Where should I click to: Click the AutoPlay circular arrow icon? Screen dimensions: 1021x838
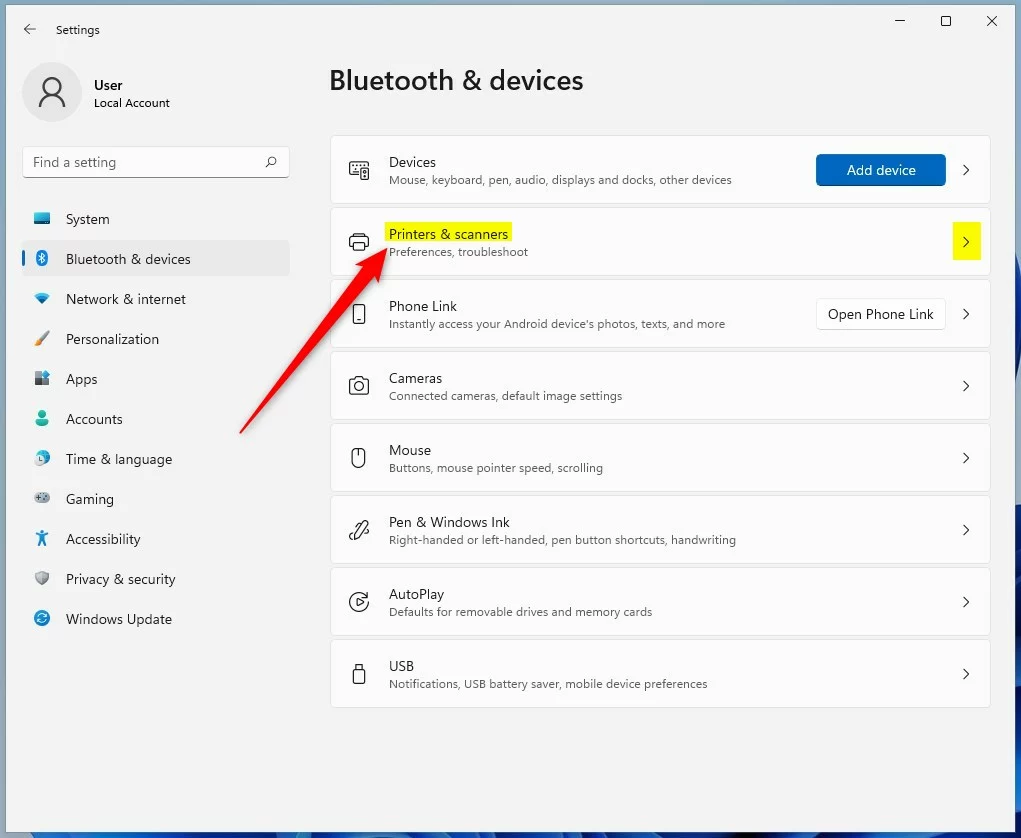click(359, 601)
